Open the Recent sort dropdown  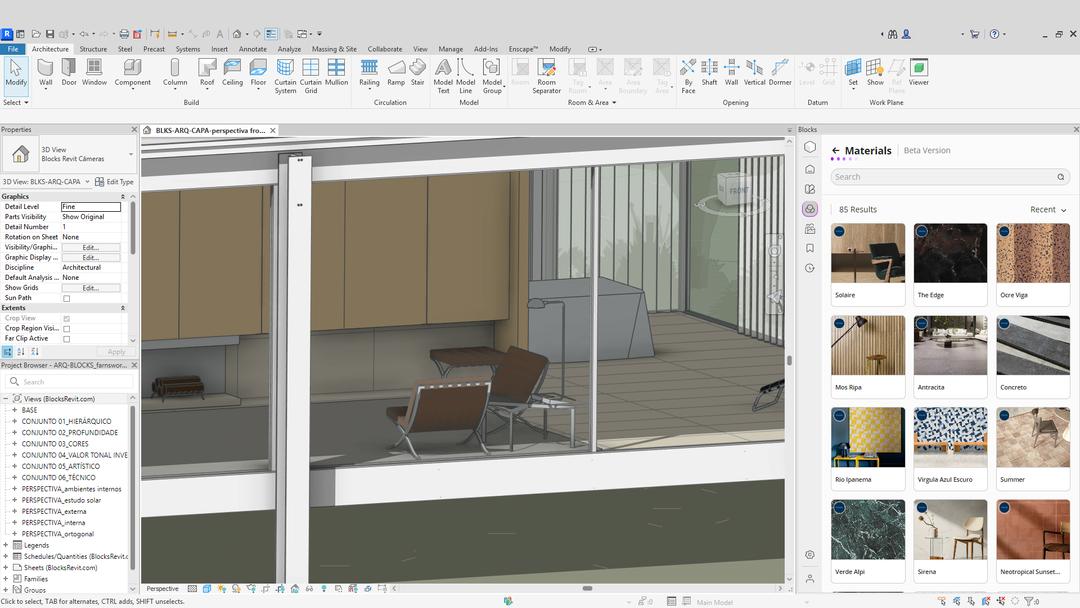[1048, 210]
